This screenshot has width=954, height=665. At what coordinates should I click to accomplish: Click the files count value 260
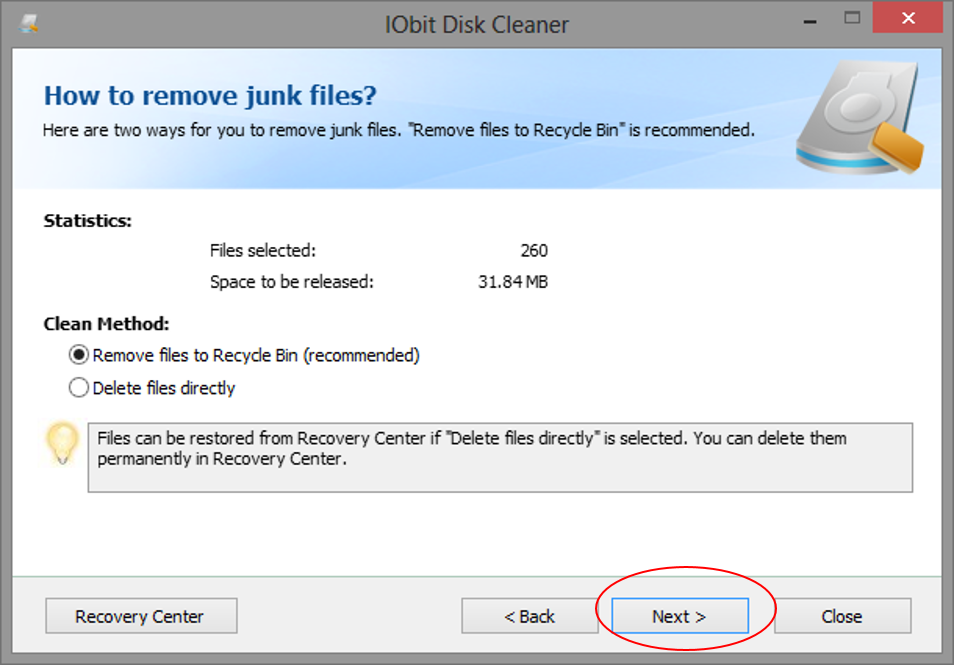(x=534, y=251)
